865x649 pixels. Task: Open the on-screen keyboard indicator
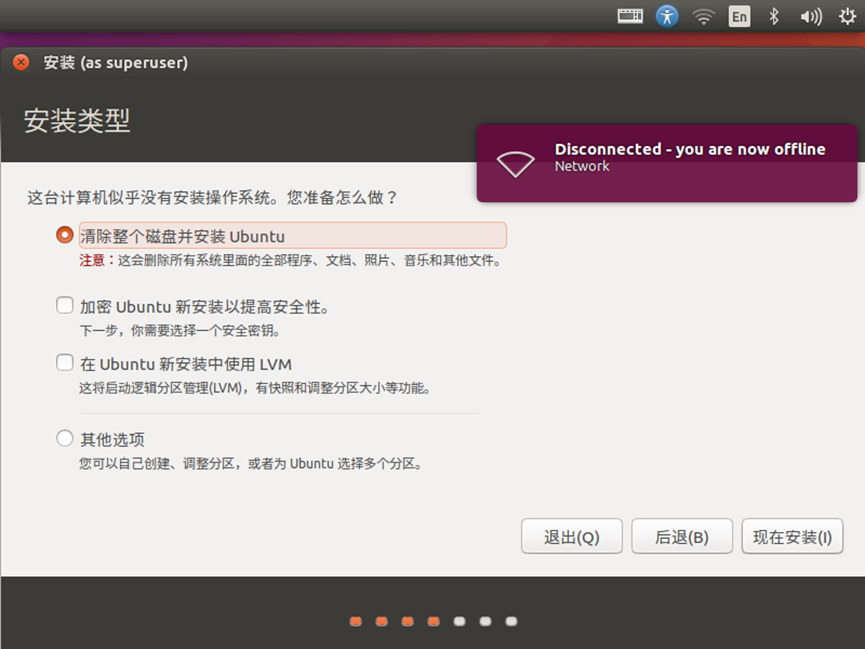click(x=629, y=16)
